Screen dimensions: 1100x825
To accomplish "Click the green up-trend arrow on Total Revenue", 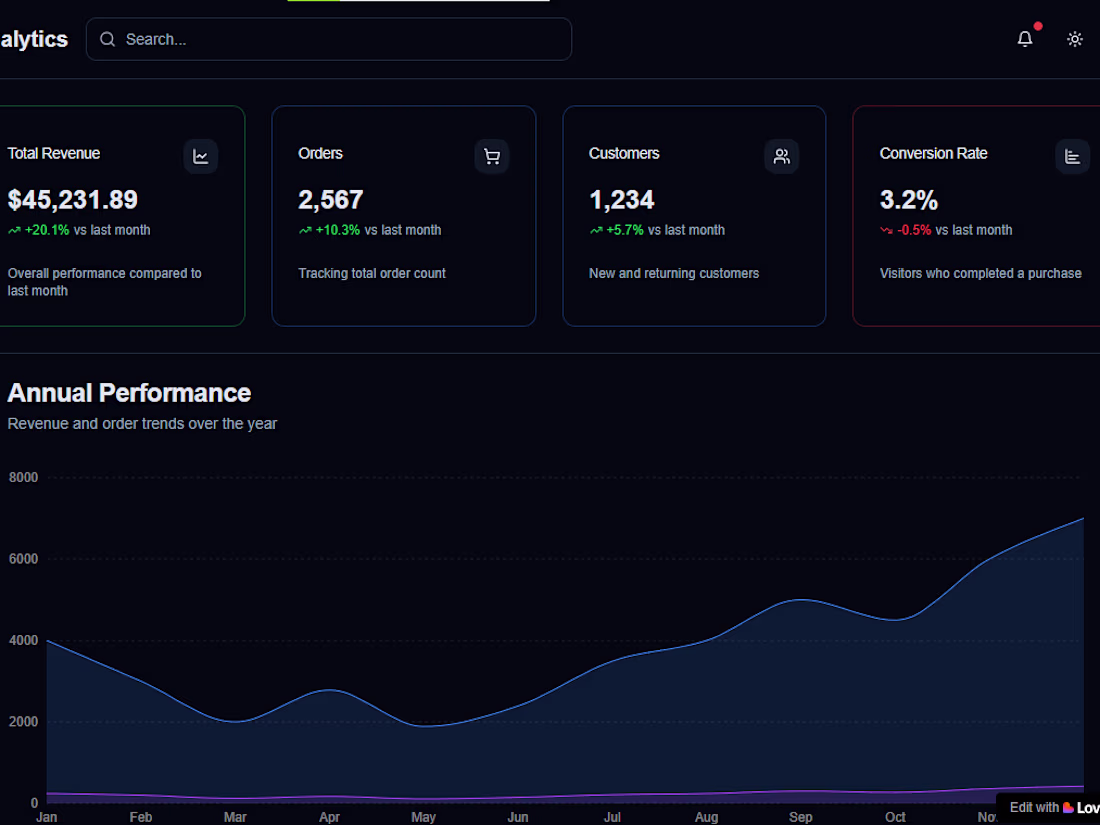I will 14,229.
